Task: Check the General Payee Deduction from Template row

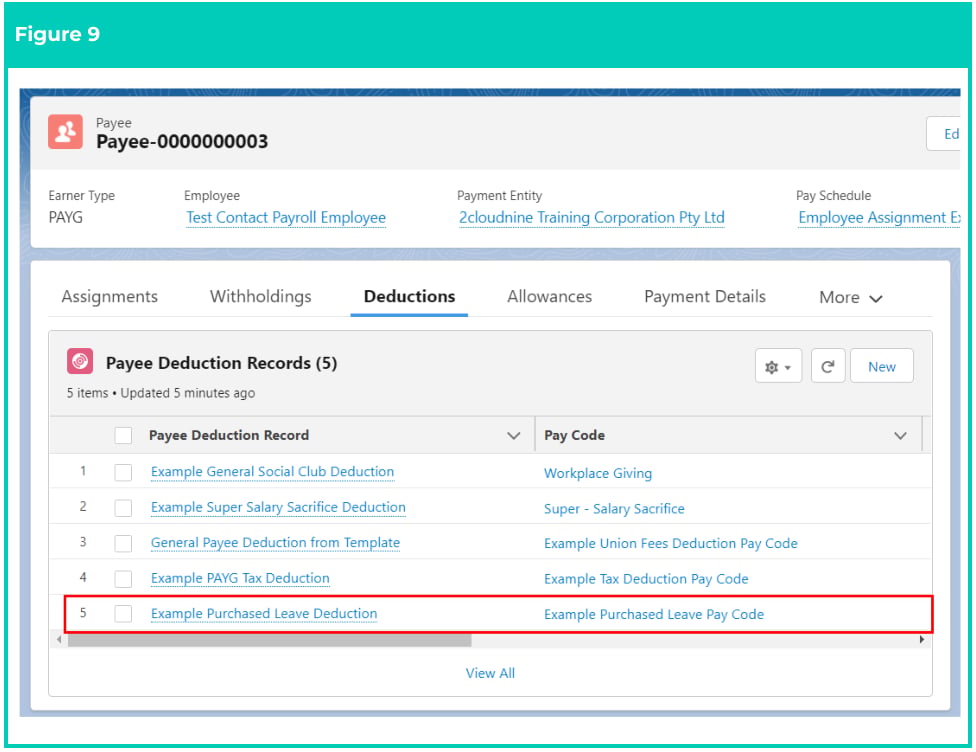Action: [x=123, y=543]
